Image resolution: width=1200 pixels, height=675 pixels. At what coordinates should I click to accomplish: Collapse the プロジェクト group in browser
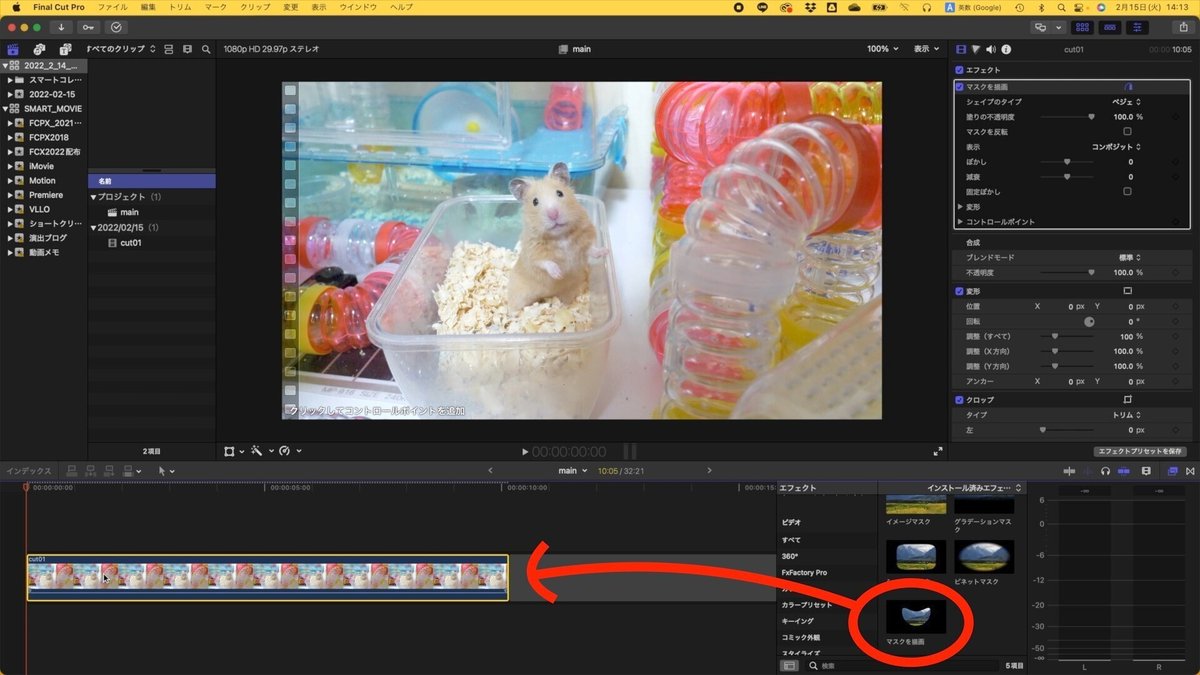[94, 197]
